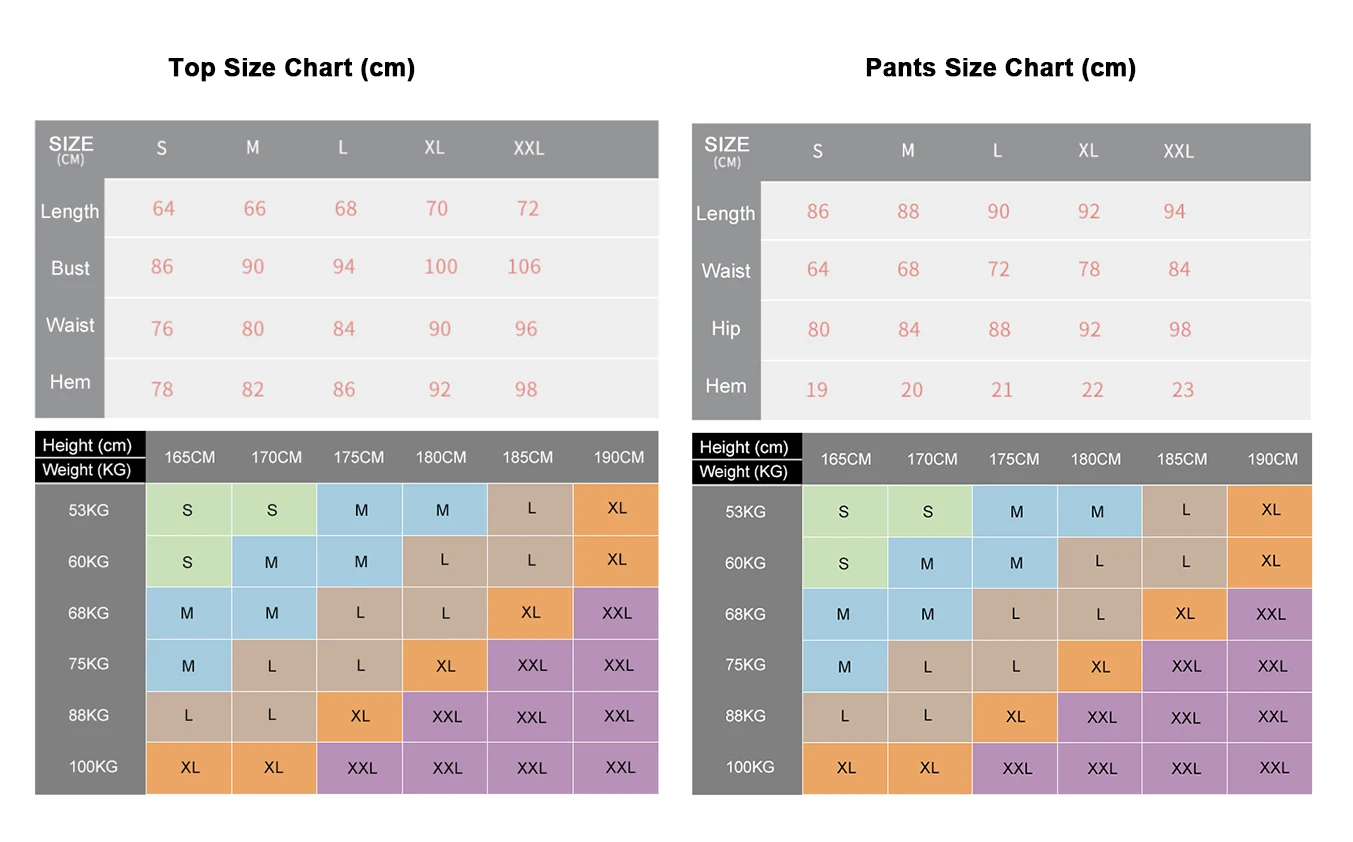
Task: Select Waist value 78 in Pants chart
Action: (x=1089, y=269)
